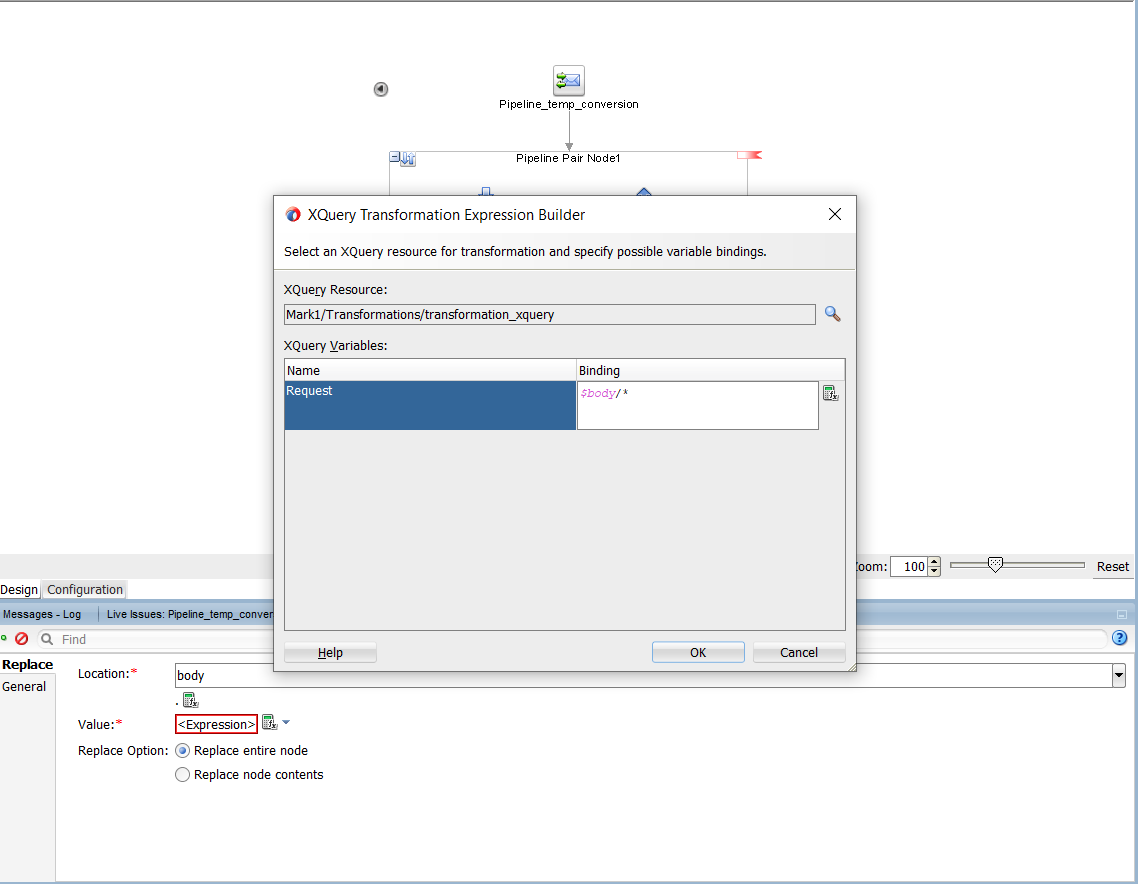The image size is (1138, 884).
Task: Click the XQuery Resource browse magnifier icon
Action: click(832, 314)
